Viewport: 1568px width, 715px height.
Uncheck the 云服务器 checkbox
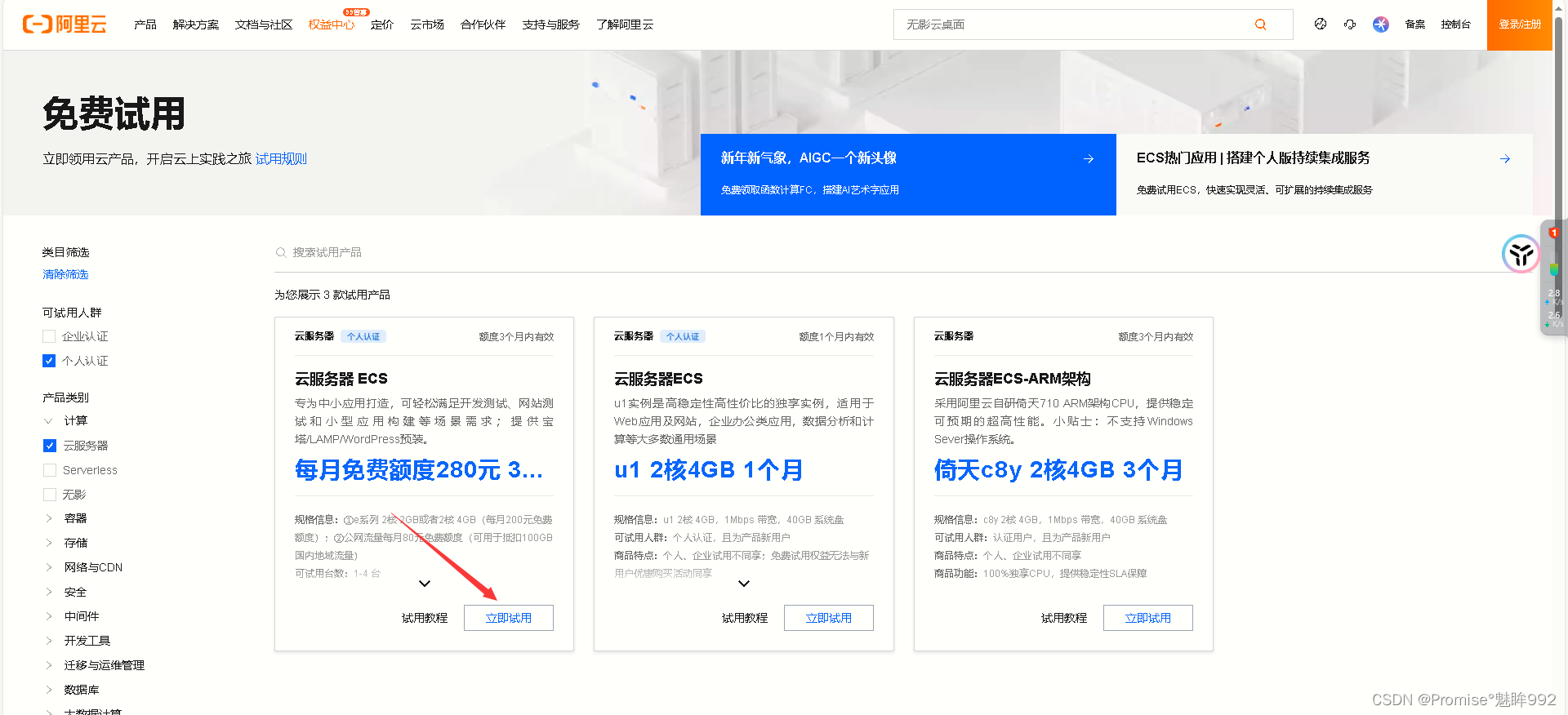(x=50, y=446)
